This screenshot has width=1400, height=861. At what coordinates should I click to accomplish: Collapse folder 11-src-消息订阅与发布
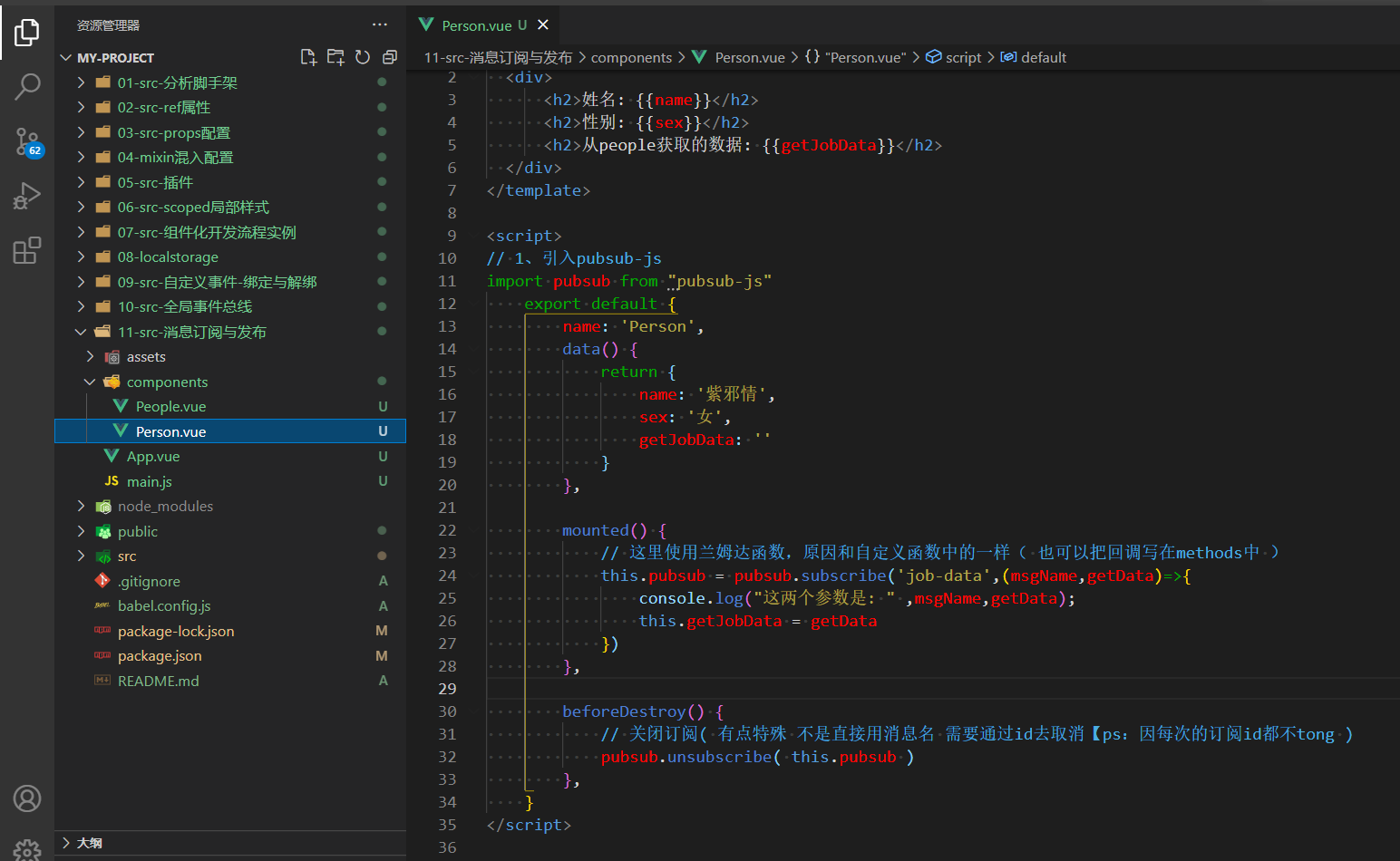point(81,332)
